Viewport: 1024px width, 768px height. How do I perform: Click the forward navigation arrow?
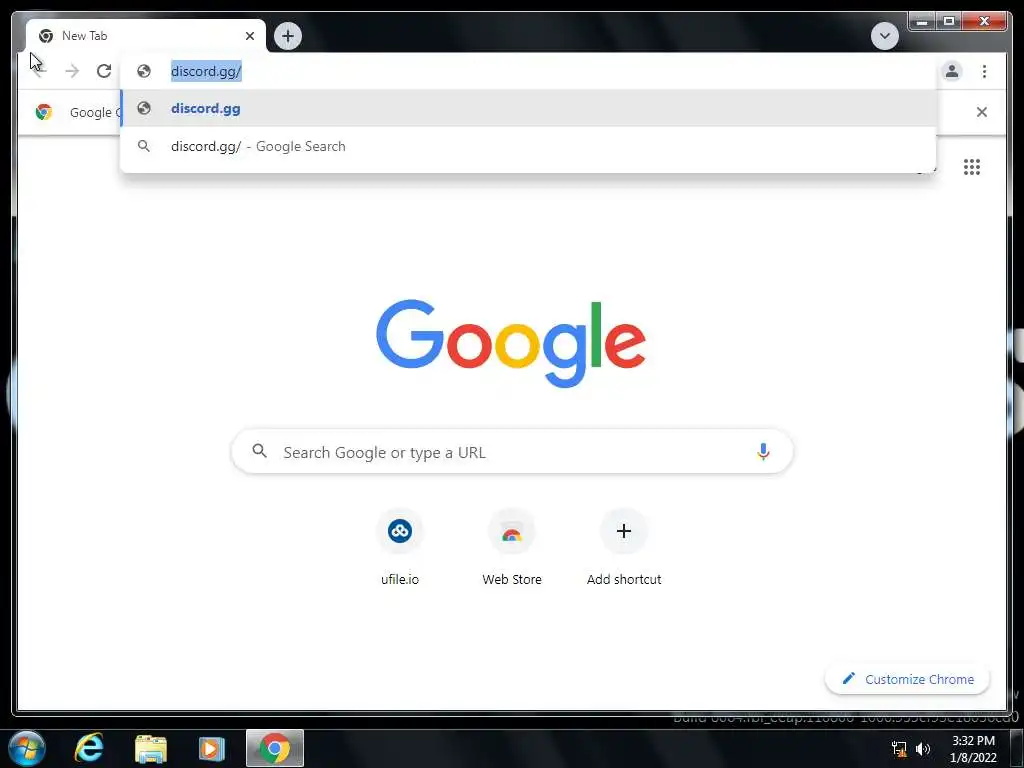tap(72, 71)
